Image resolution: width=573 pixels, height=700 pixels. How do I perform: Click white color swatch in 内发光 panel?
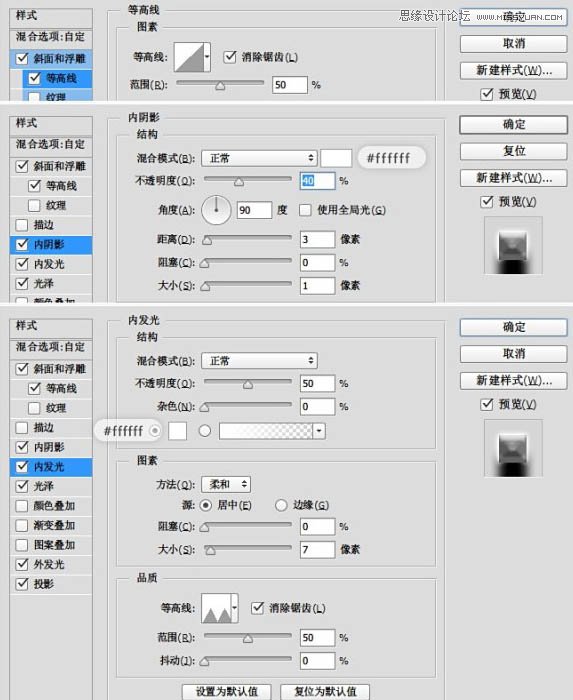point(177,431)
